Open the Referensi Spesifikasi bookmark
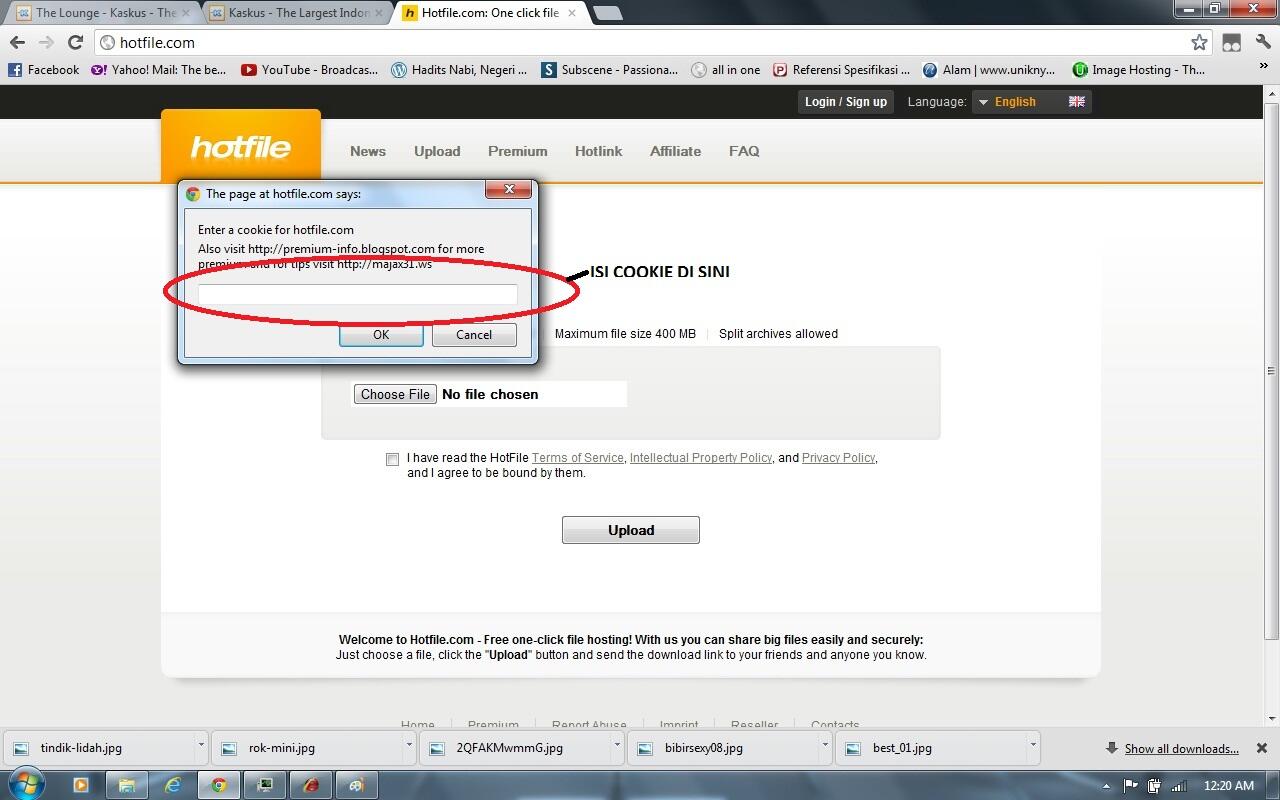This screenshot has width=1280, height=800. pos(841,70)
